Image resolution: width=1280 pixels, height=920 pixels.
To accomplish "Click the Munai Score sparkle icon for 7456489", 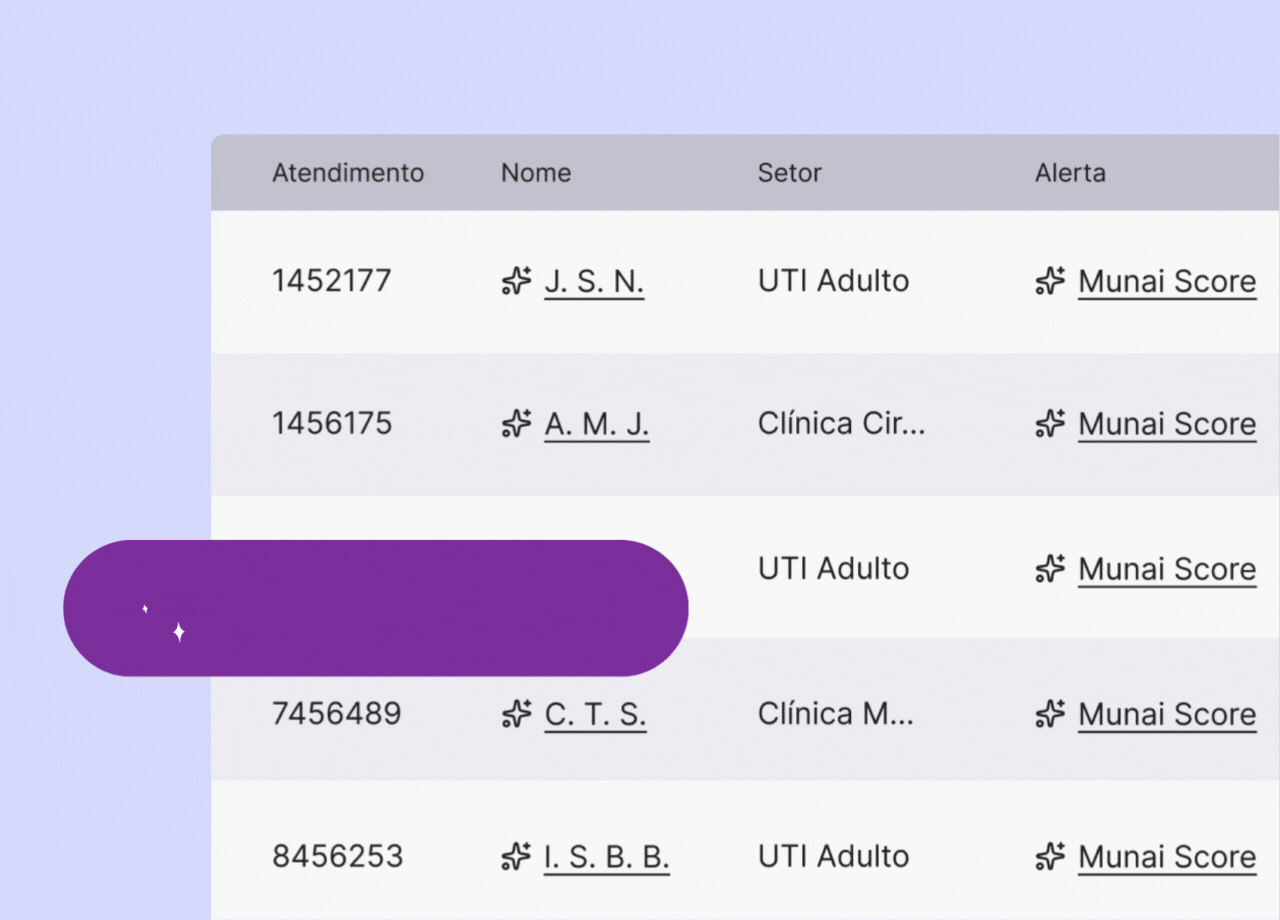I will click(1050, 714).
